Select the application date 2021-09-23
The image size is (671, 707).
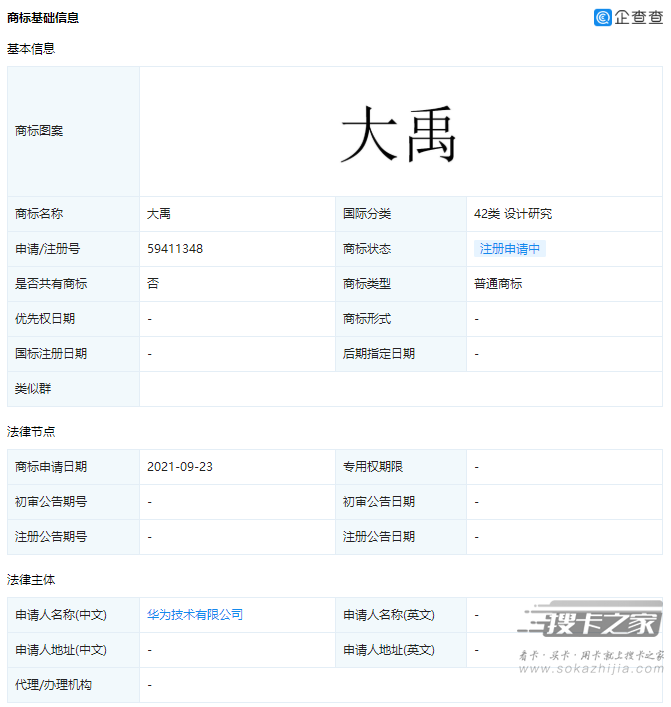tap(180, 467)
